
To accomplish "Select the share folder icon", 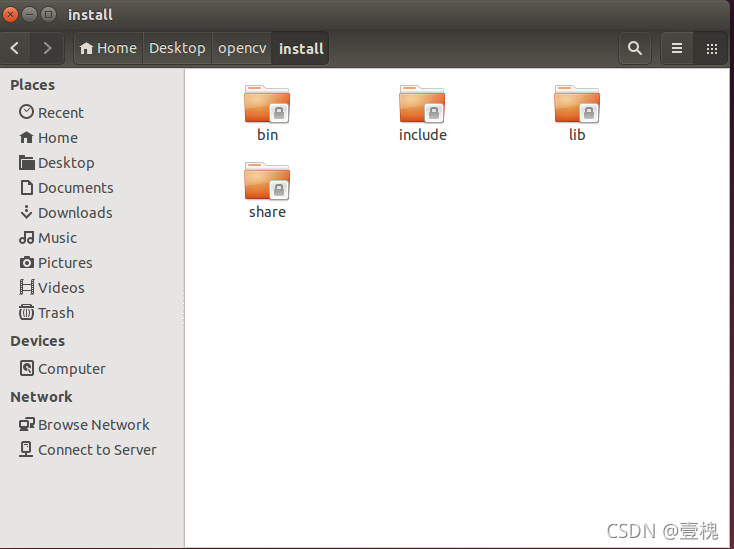I will (267, 181).
